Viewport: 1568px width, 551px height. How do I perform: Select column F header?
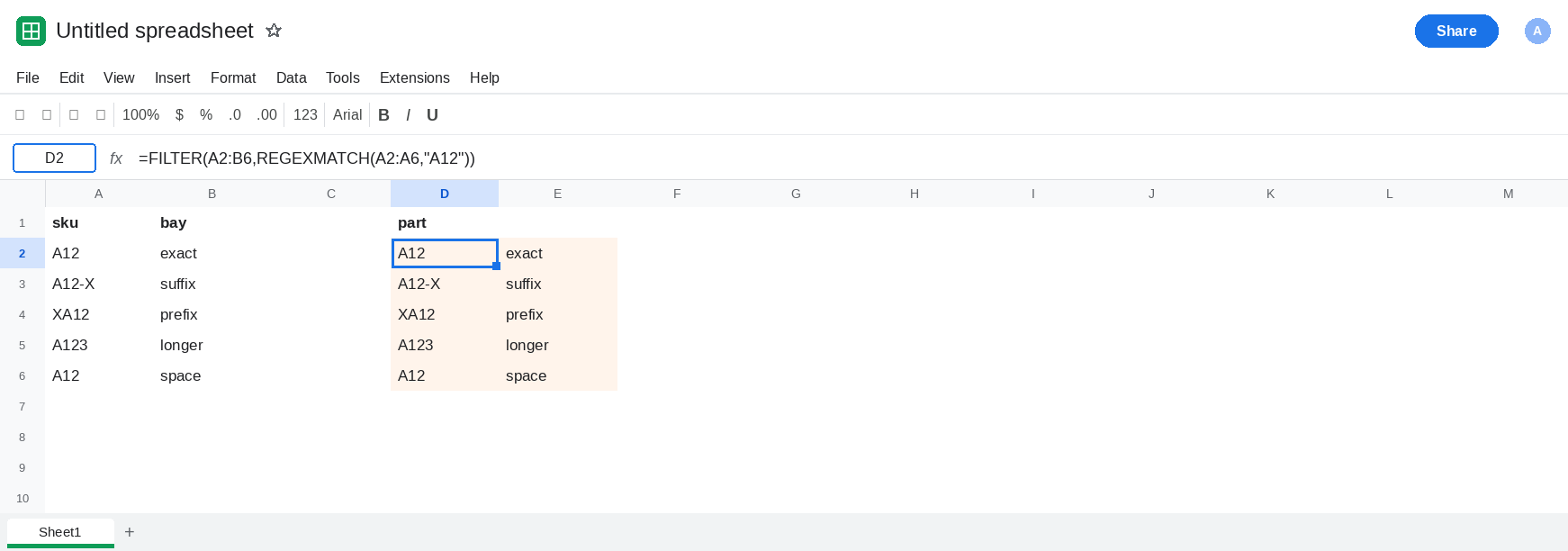(677, 194)
